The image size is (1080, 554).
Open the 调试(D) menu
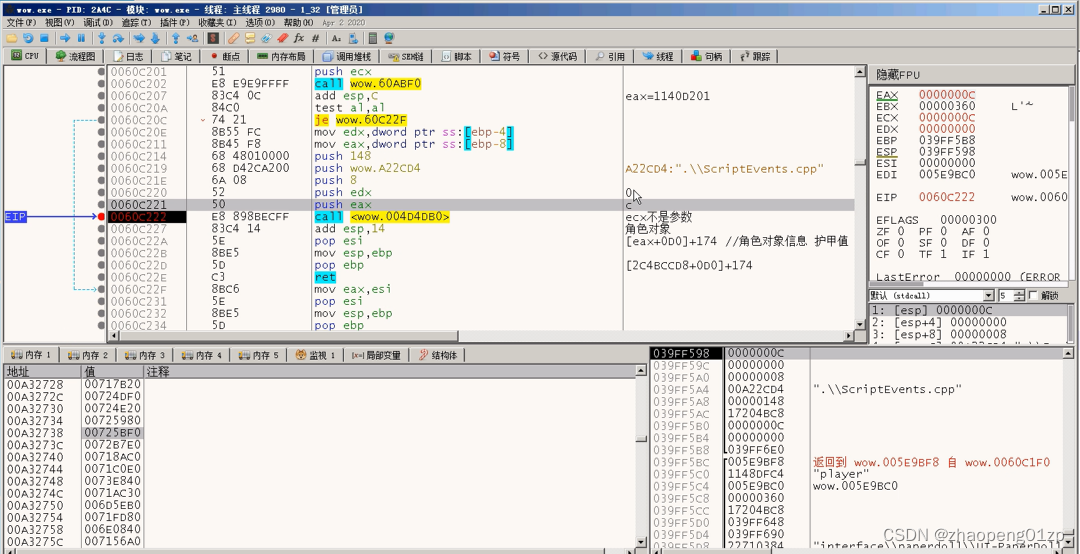click(x=98, y=23)
